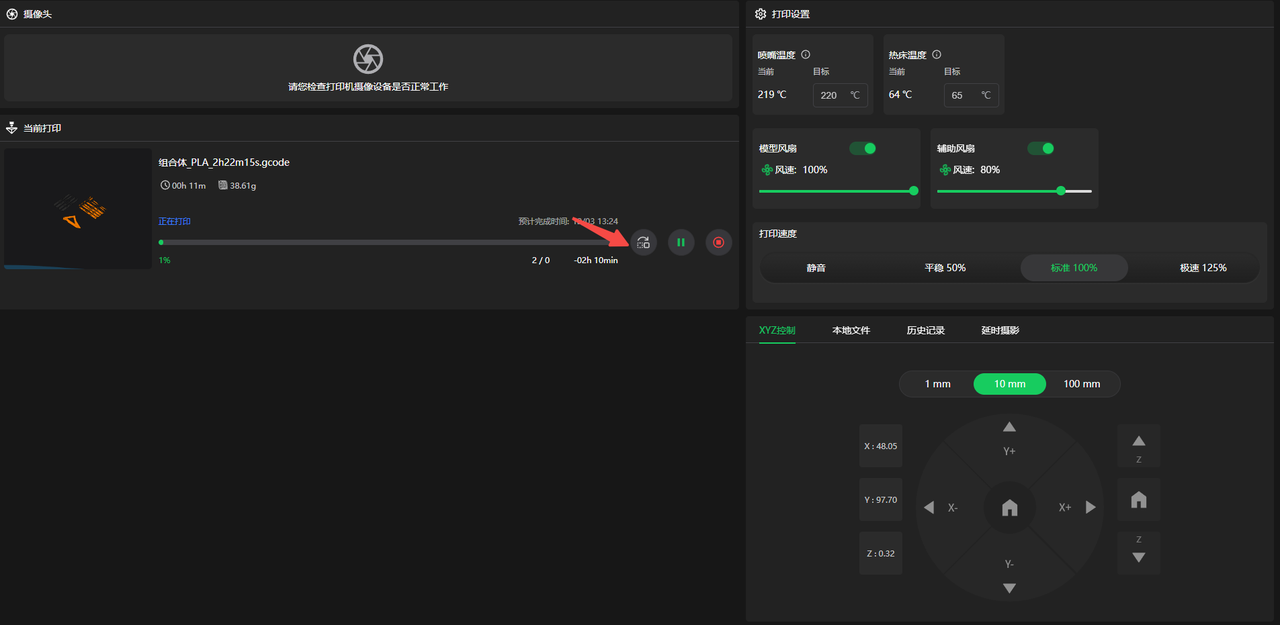Stop the current print job

point(718,242)
